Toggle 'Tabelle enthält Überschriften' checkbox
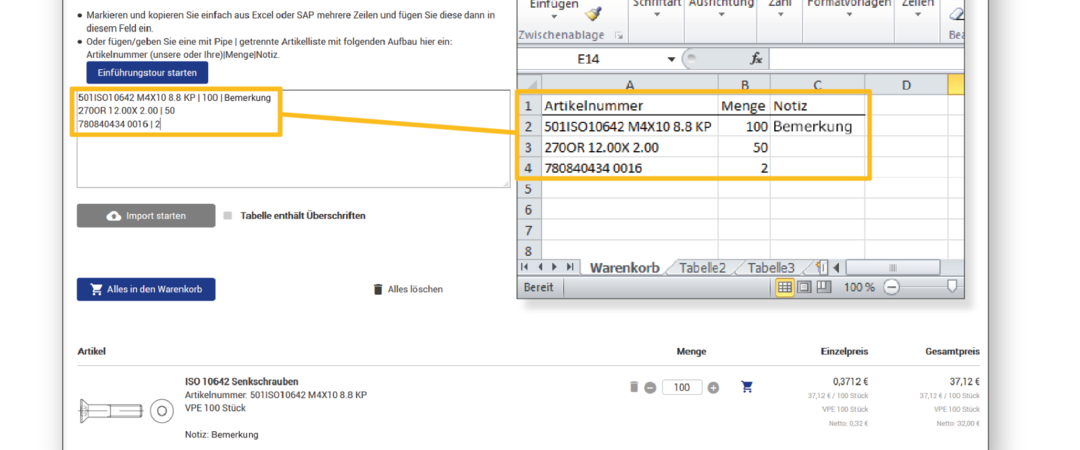This screenshot has width=1080, height=450. pos(228,216)
